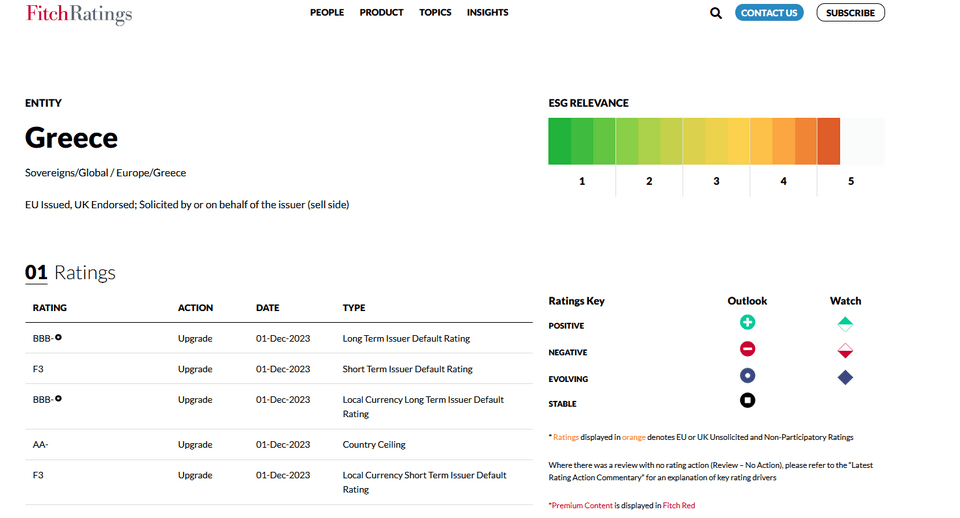Open the search magnifier icon
Screen dimensions: 960x518
[x=715, y=13]
